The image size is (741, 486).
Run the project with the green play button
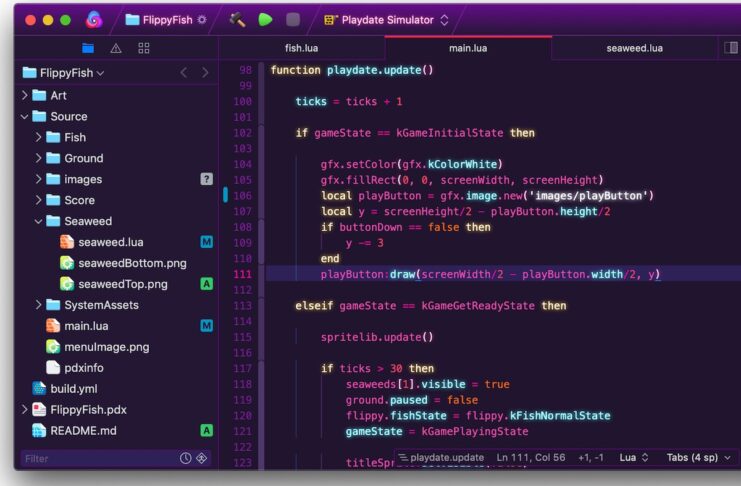pos(265,19)
